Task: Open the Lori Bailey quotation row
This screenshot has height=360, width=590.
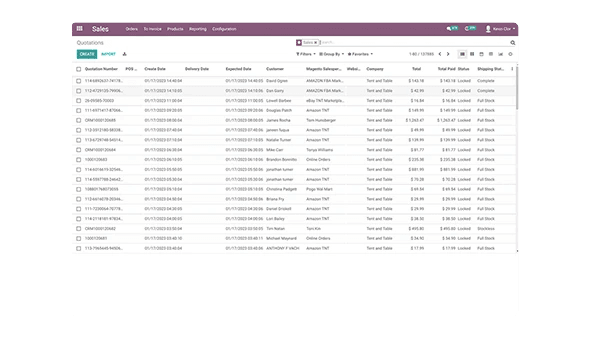Action: tap(294, 219)
